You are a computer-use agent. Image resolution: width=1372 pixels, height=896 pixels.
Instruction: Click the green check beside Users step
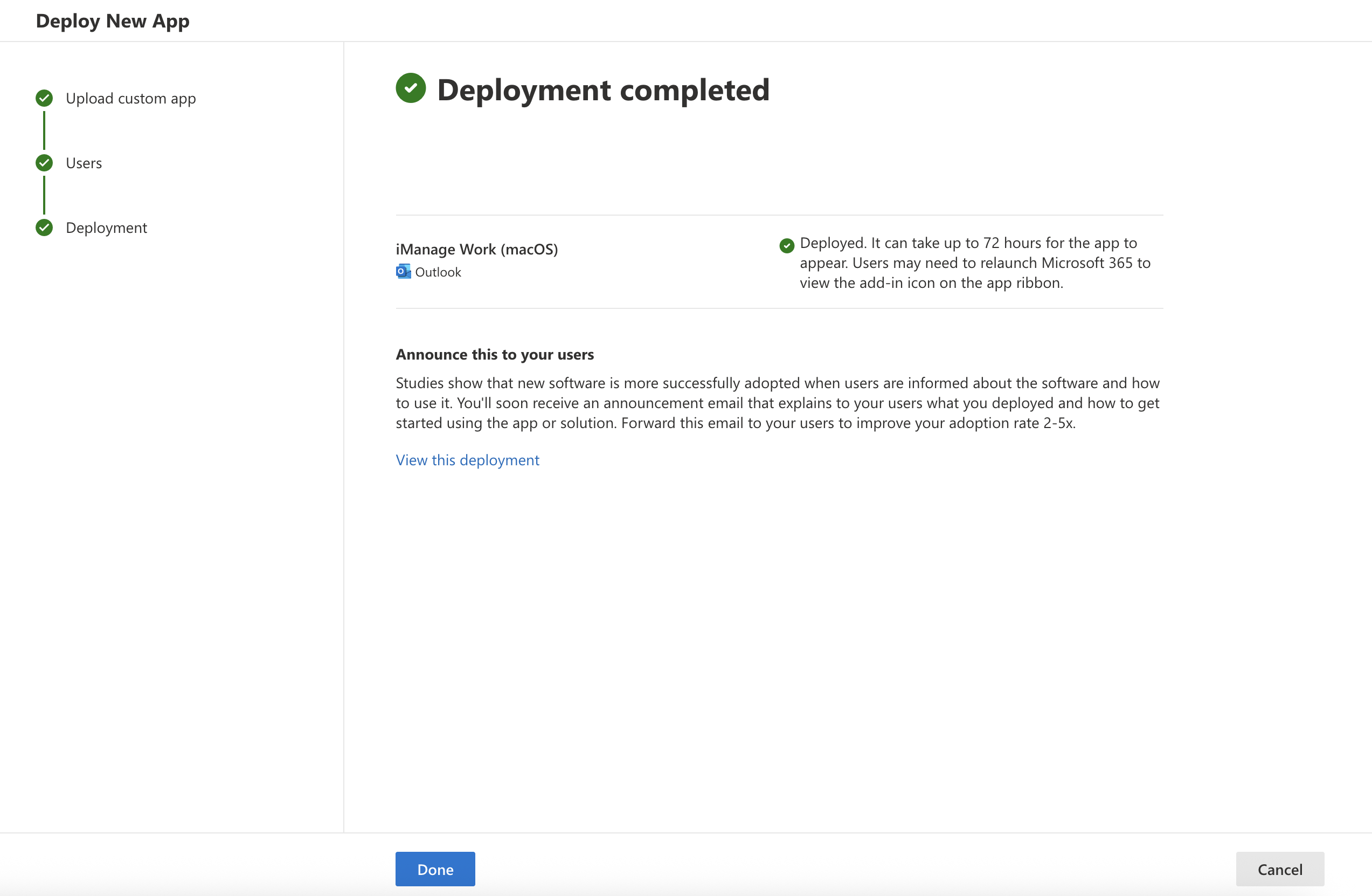(44, 163)
